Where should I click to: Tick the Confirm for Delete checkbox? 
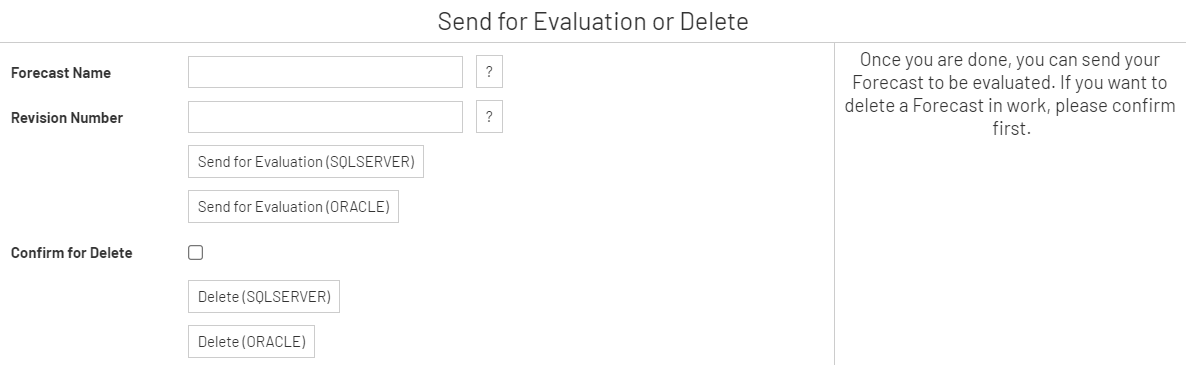click(195, 252)
